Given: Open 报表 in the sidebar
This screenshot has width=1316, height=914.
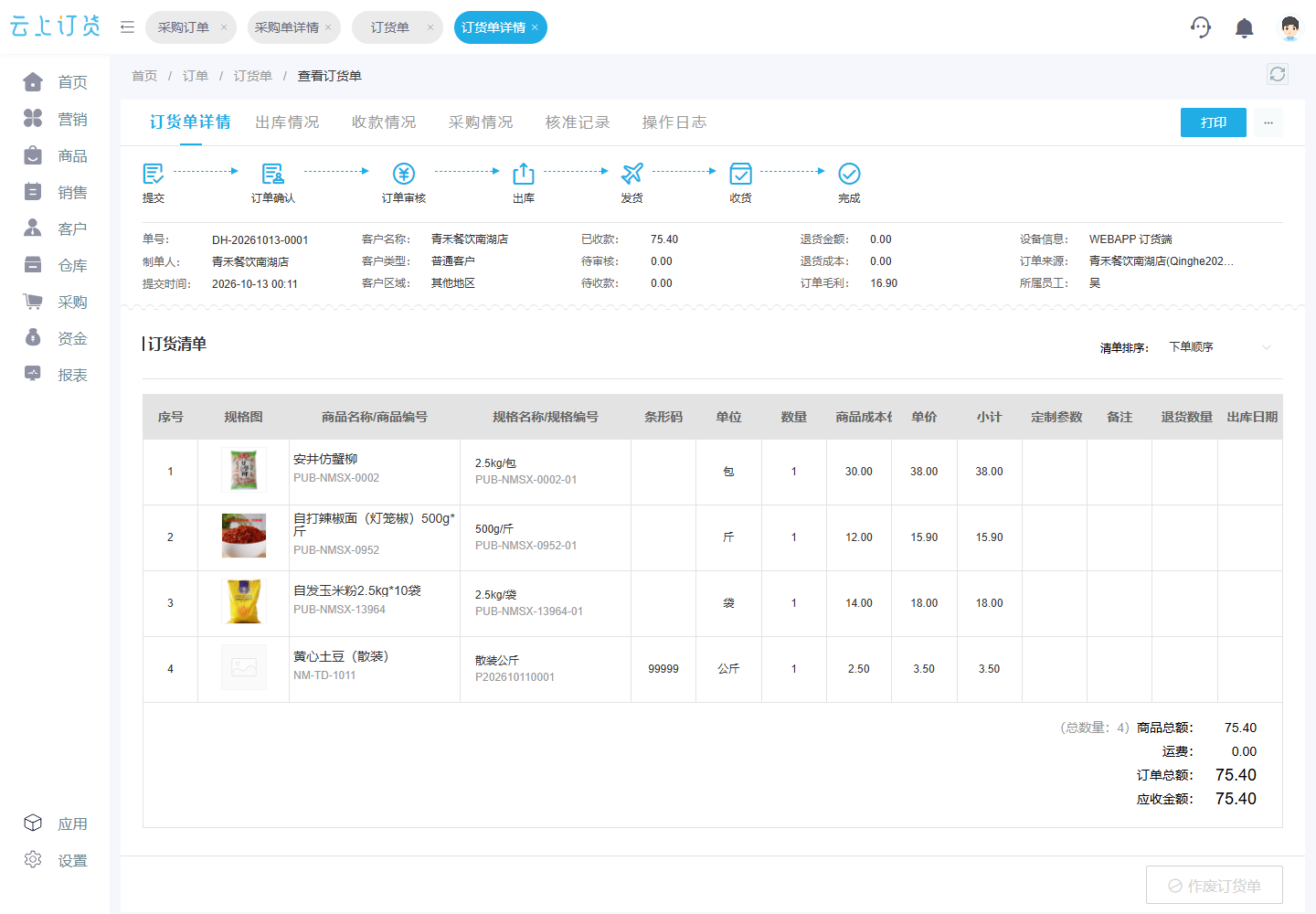Looking at the screenshot, I should [55, 375].
